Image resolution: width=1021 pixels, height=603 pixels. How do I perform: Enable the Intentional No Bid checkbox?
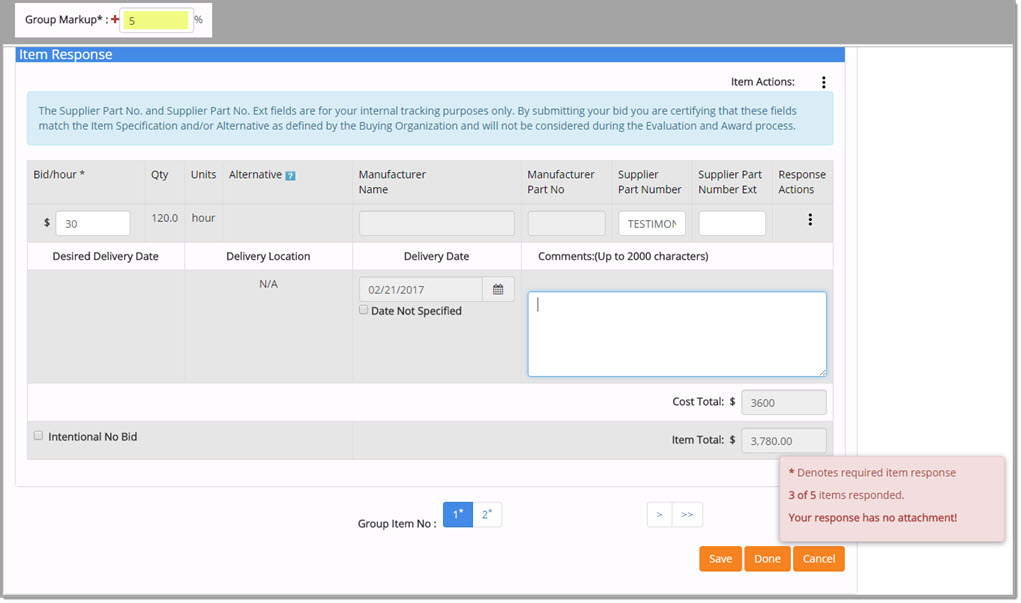[39, 436]
